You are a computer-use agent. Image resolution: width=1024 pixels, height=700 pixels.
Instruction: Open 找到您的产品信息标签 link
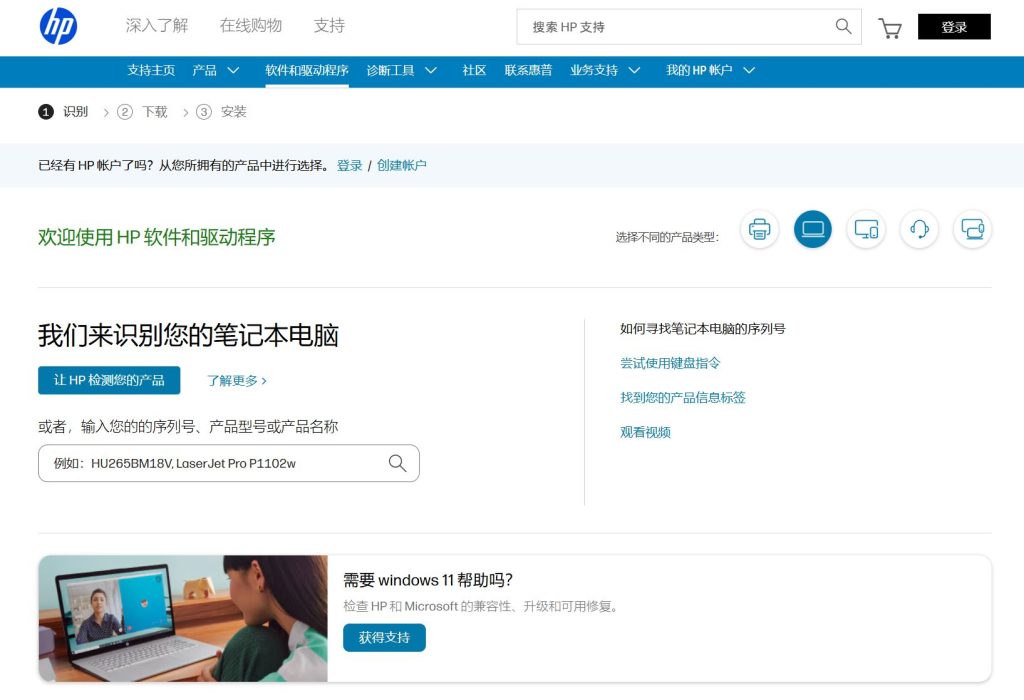click(x=682, y=398)
